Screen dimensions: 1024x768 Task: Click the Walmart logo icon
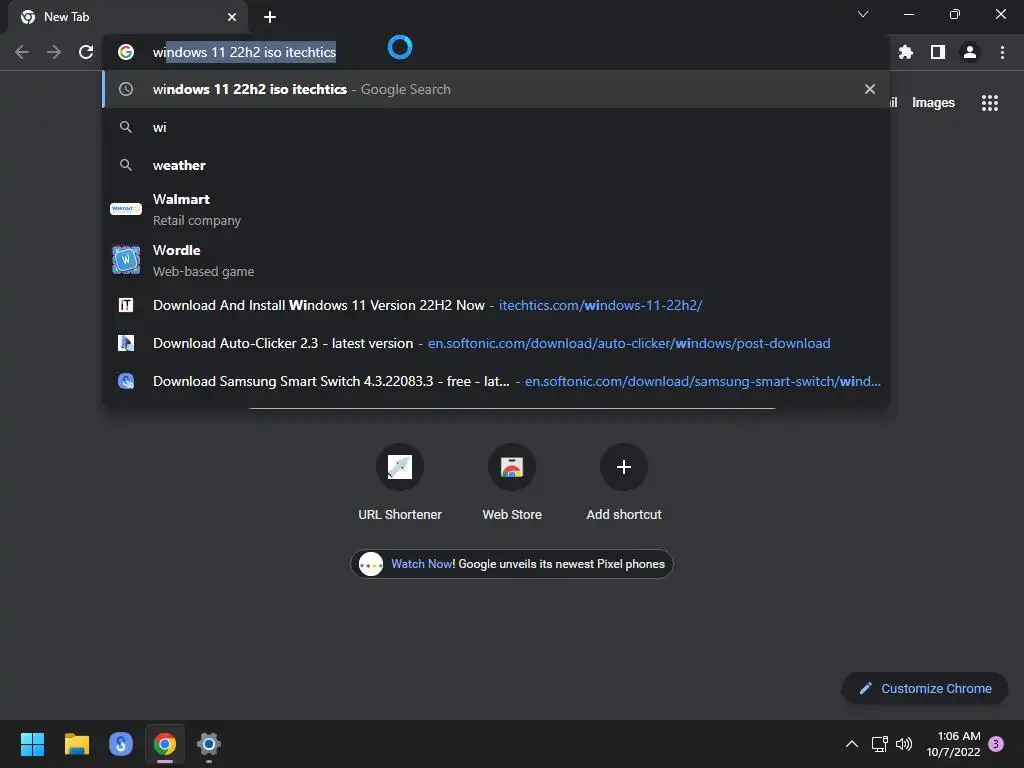126,209
